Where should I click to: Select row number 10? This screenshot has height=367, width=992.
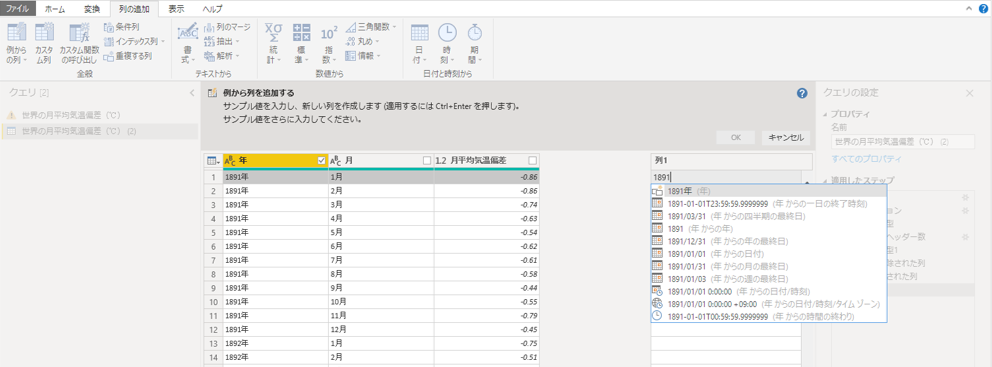coord(213,303)
